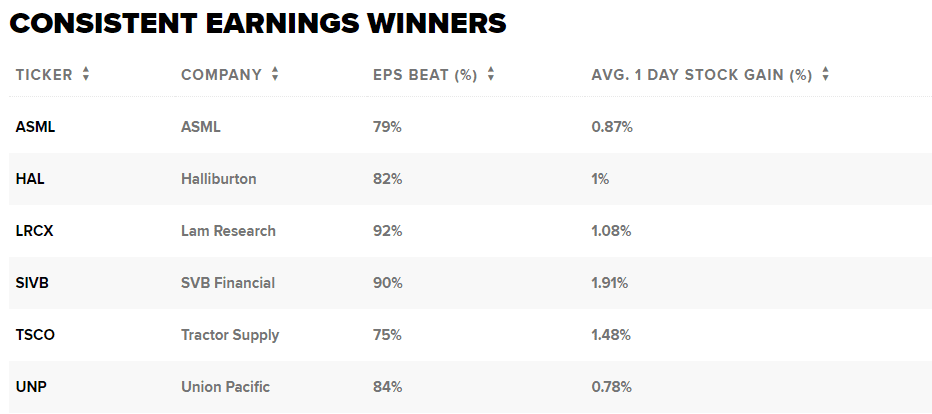
Task: Open the LRCX ticker link
Action: (x=34, y=231)
